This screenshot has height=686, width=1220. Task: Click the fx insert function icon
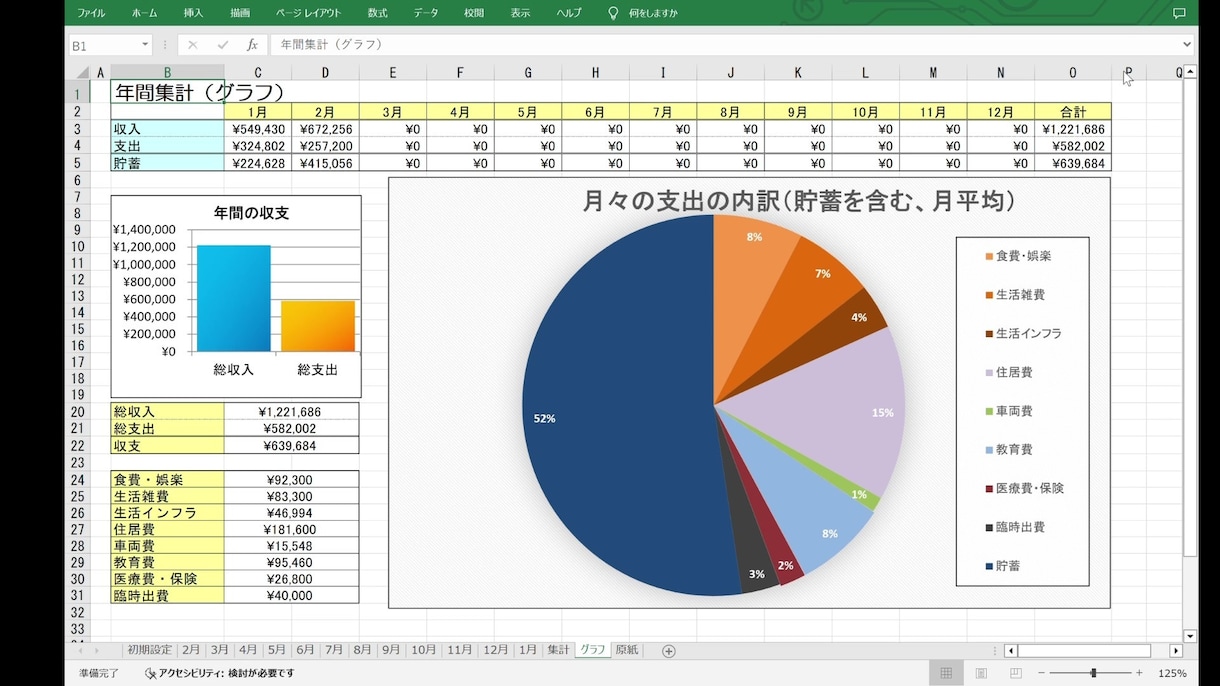click(x=252, y=45)
